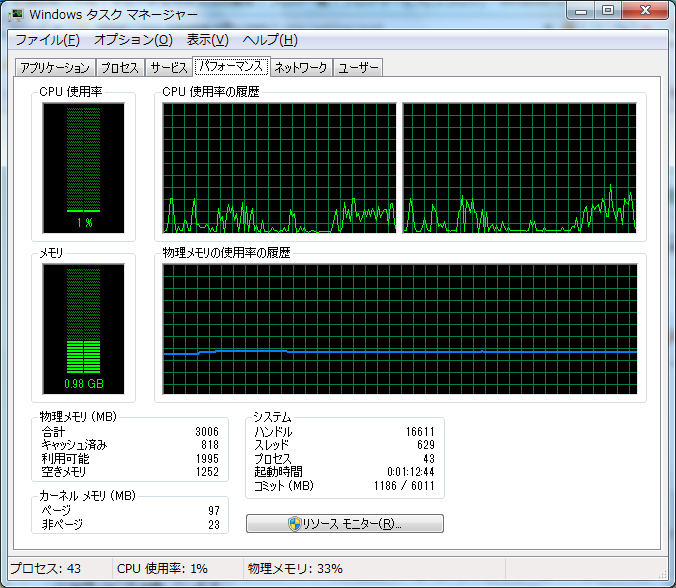
Task: Maximize the Task Manager window
Action: (x=608, y=11)
